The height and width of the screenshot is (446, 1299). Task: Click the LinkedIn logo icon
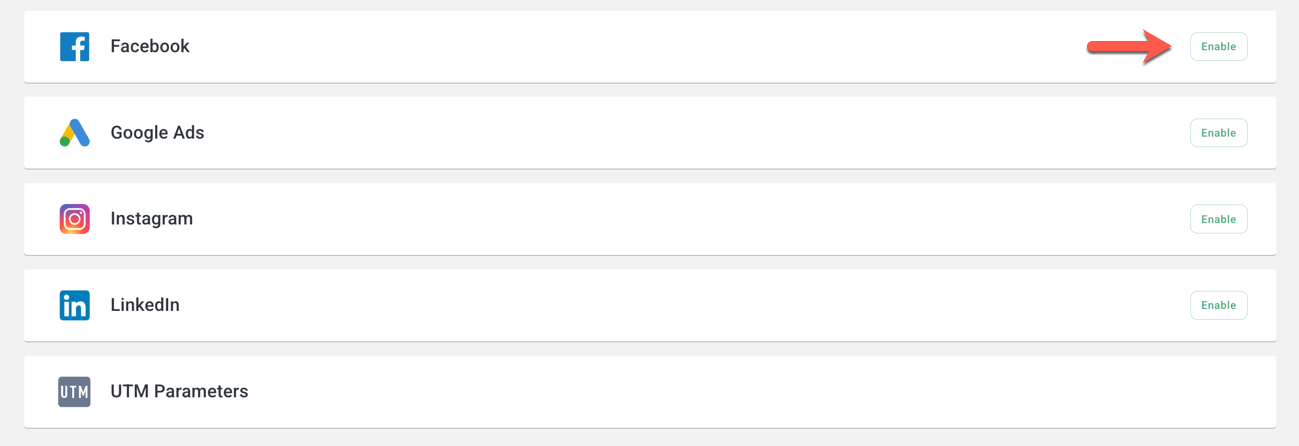coord(74,305)
